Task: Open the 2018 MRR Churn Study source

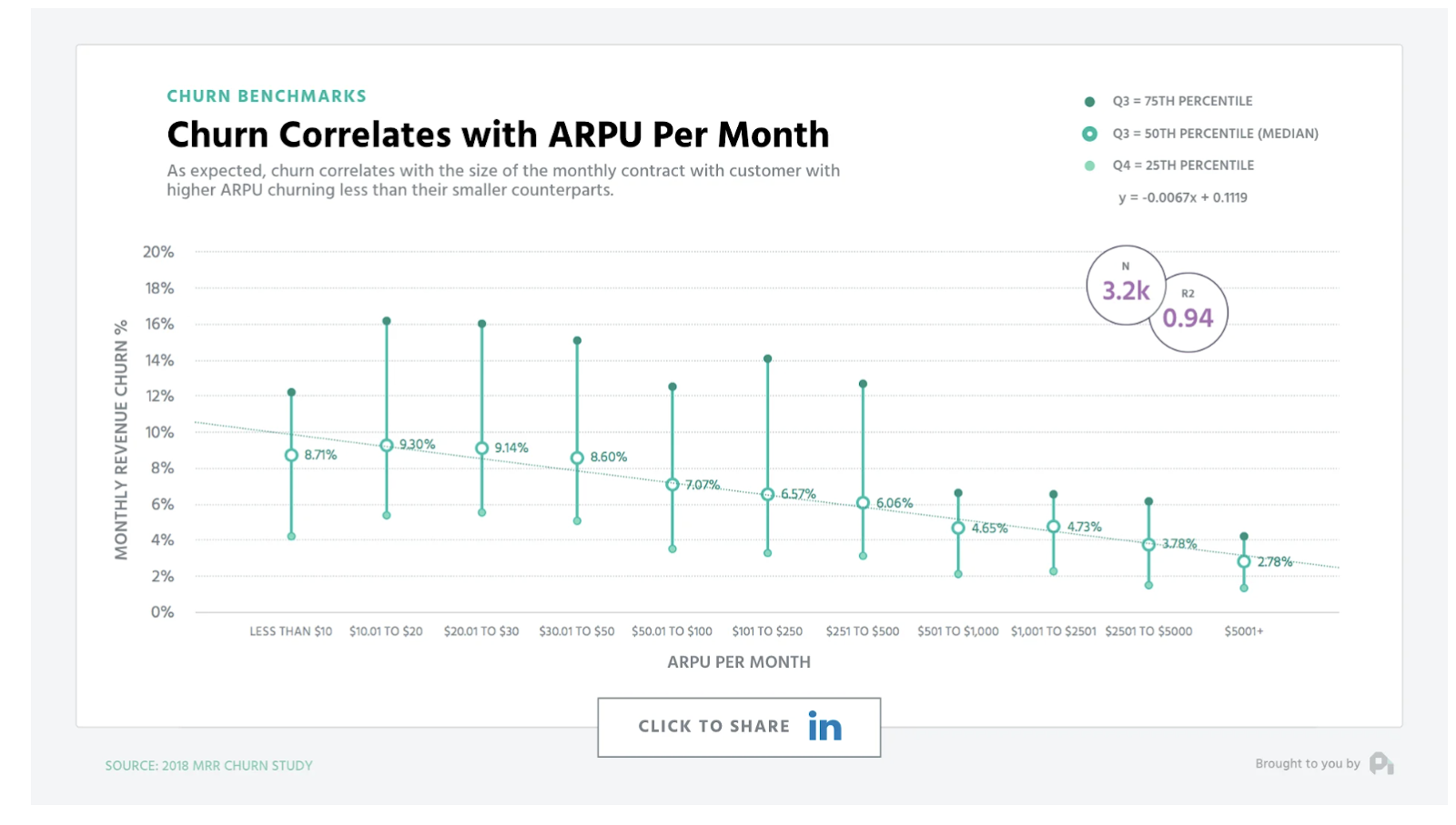Action: (x=208, y=766)
